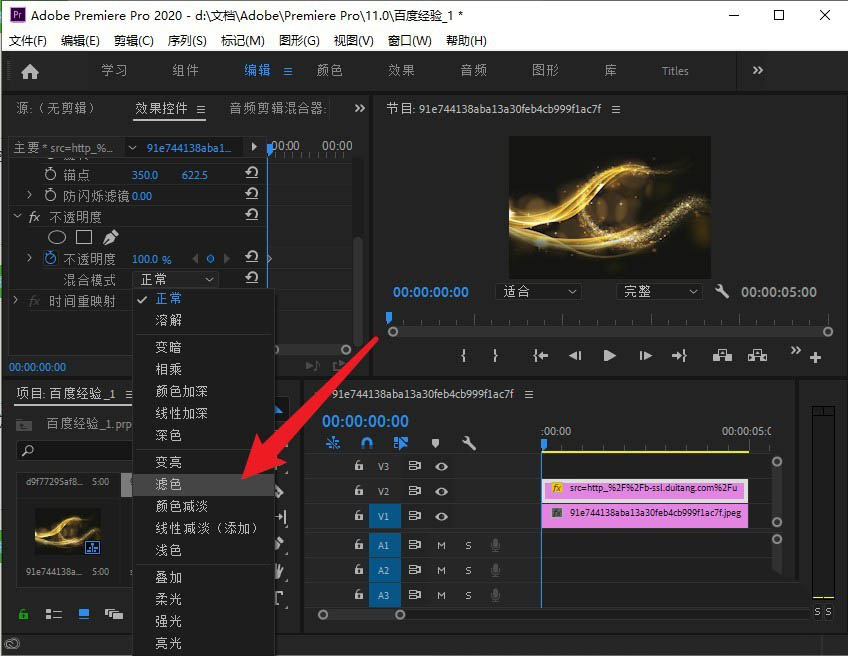Reset the anchor point parameter

pyautogui.click(x=252, y=174)
